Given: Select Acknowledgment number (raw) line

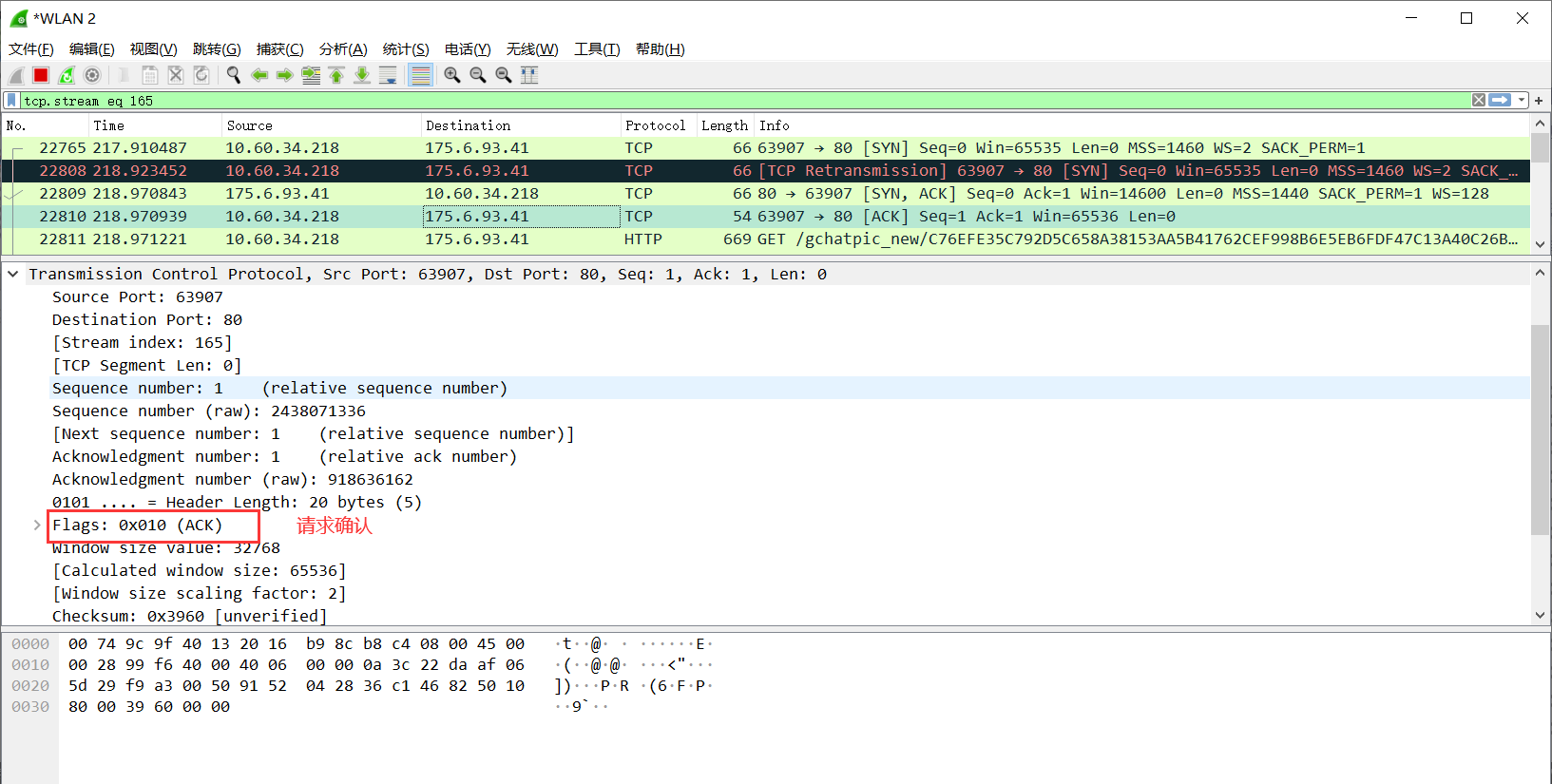Looking at the screenshot, I should click(233, 479).
